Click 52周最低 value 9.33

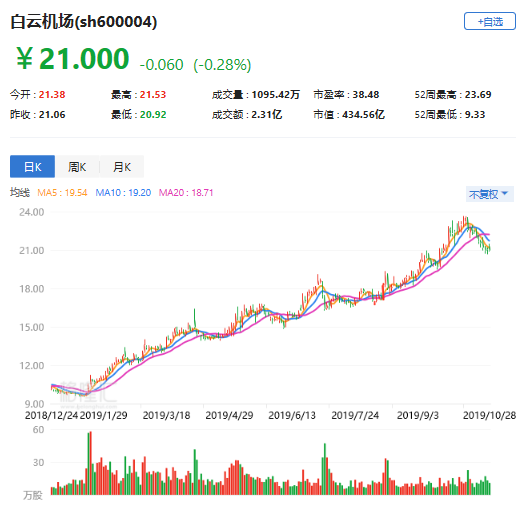(475, 115)
